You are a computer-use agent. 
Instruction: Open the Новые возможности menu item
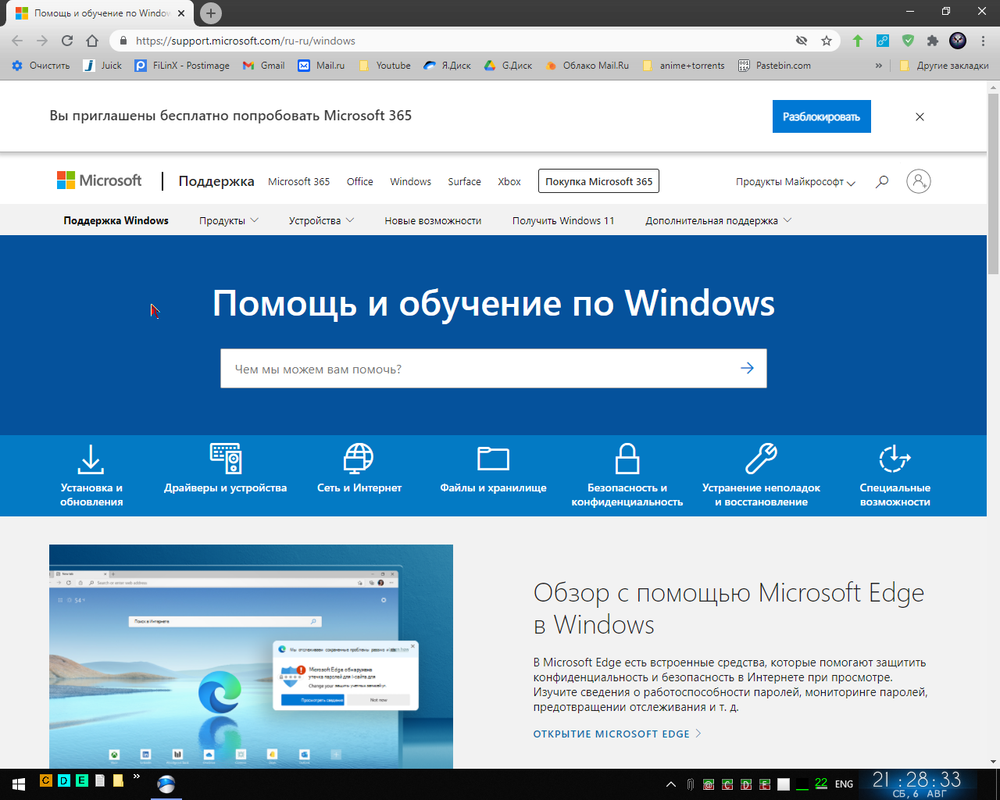tap(433, 221)
